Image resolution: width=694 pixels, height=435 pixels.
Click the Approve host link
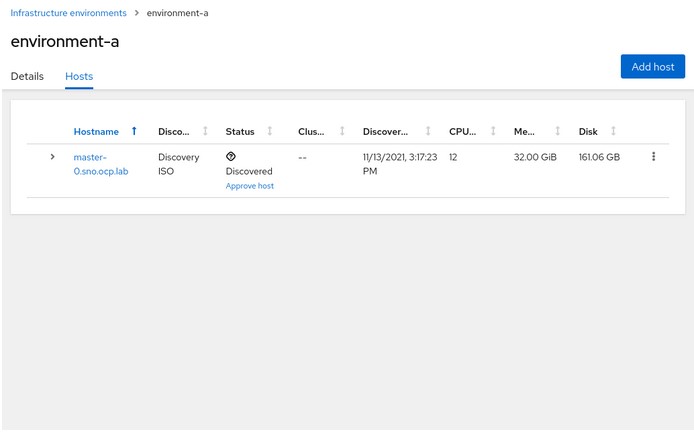[250, 186]
